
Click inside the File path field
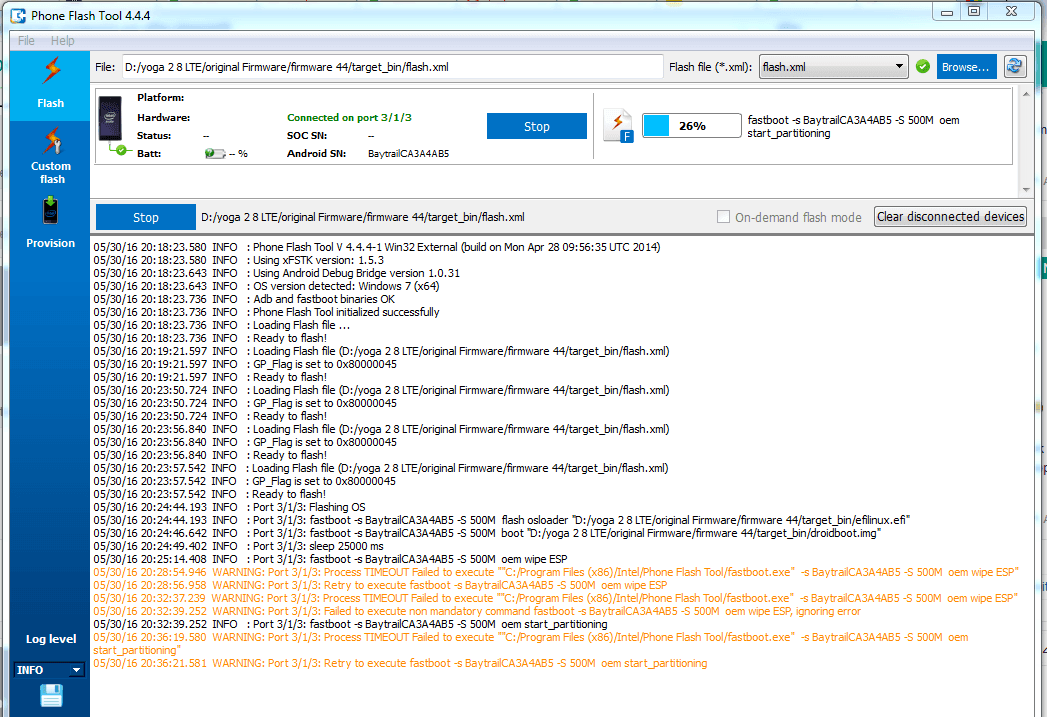393,67
